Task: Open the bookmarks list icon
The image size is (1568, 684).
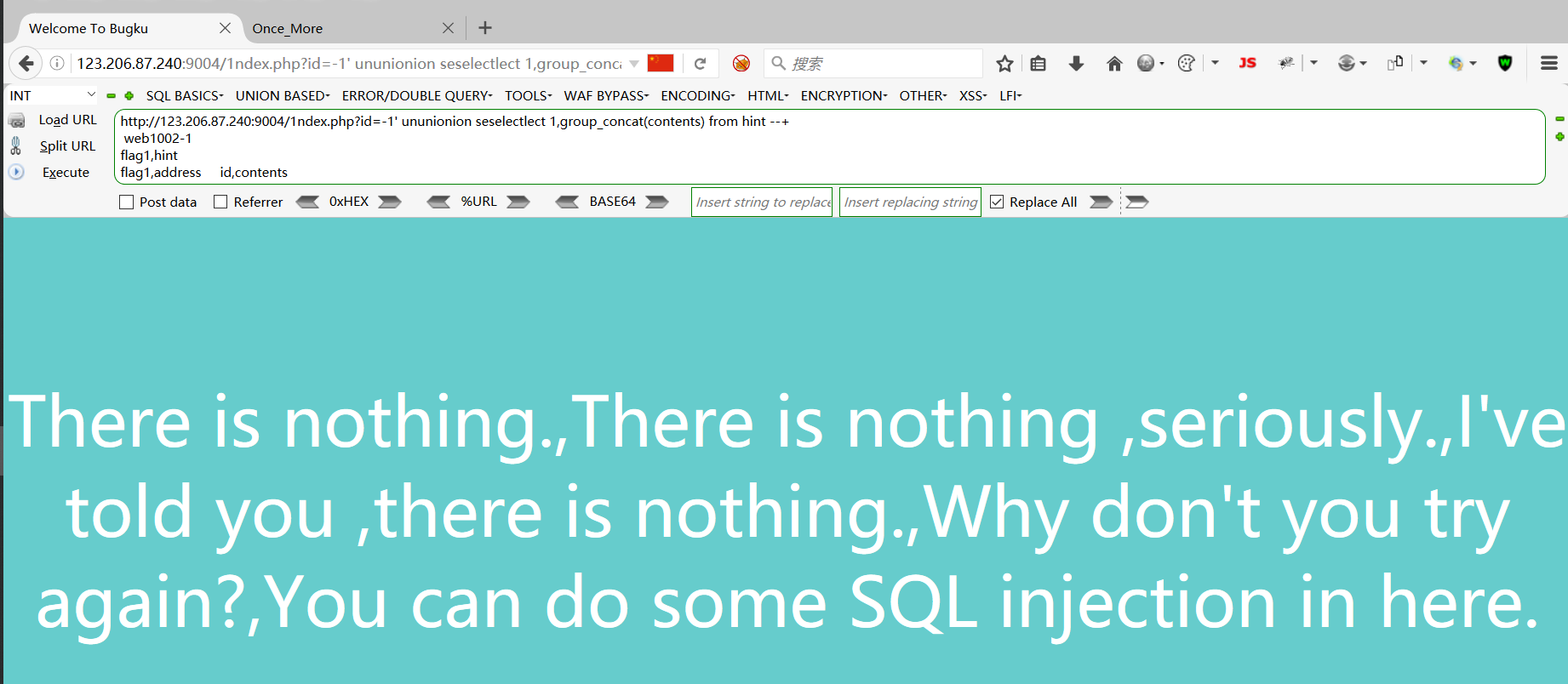Action: click(1038, 64)
